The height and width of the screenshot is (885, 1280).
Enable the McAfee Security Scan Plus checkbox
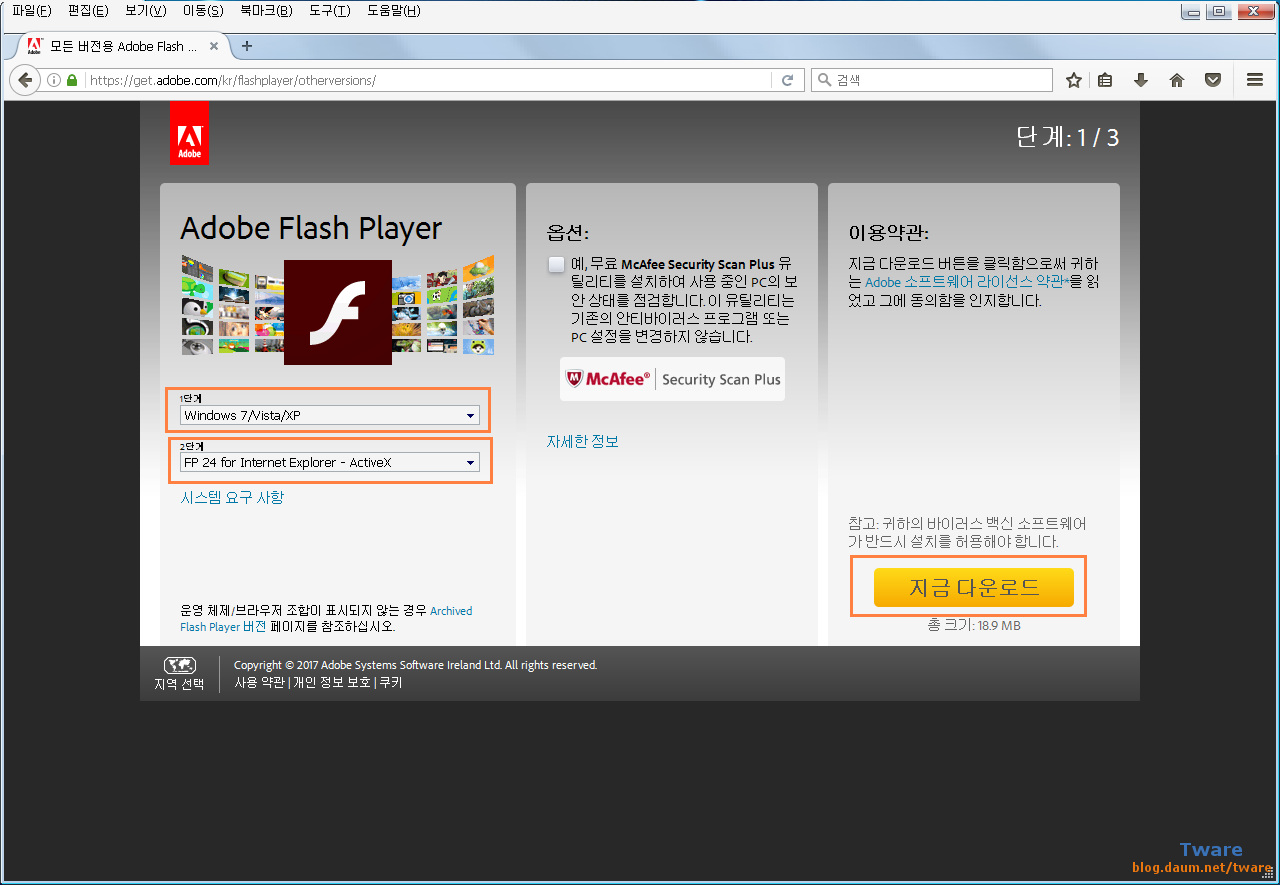click(557, 264)
